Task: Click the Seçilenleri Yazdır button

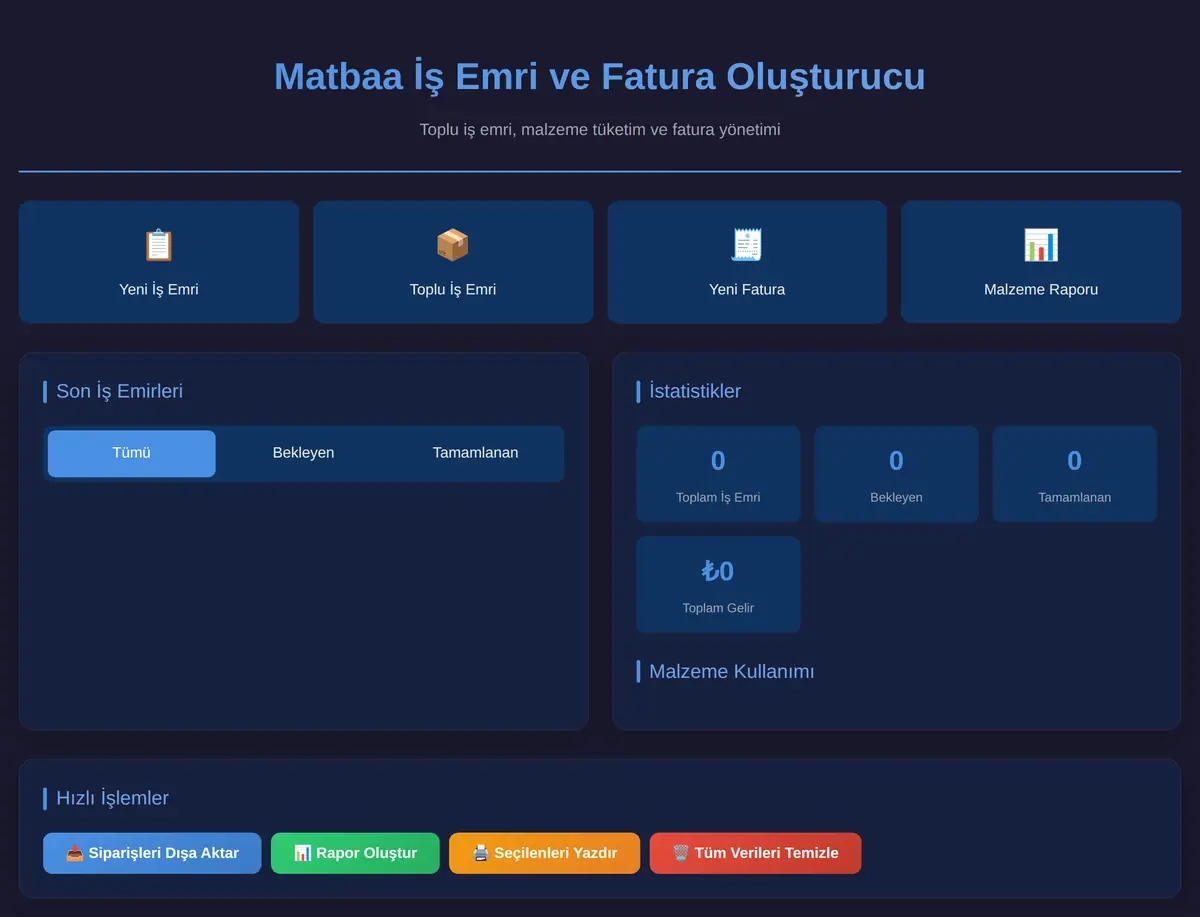Action: tap(544, 853)
